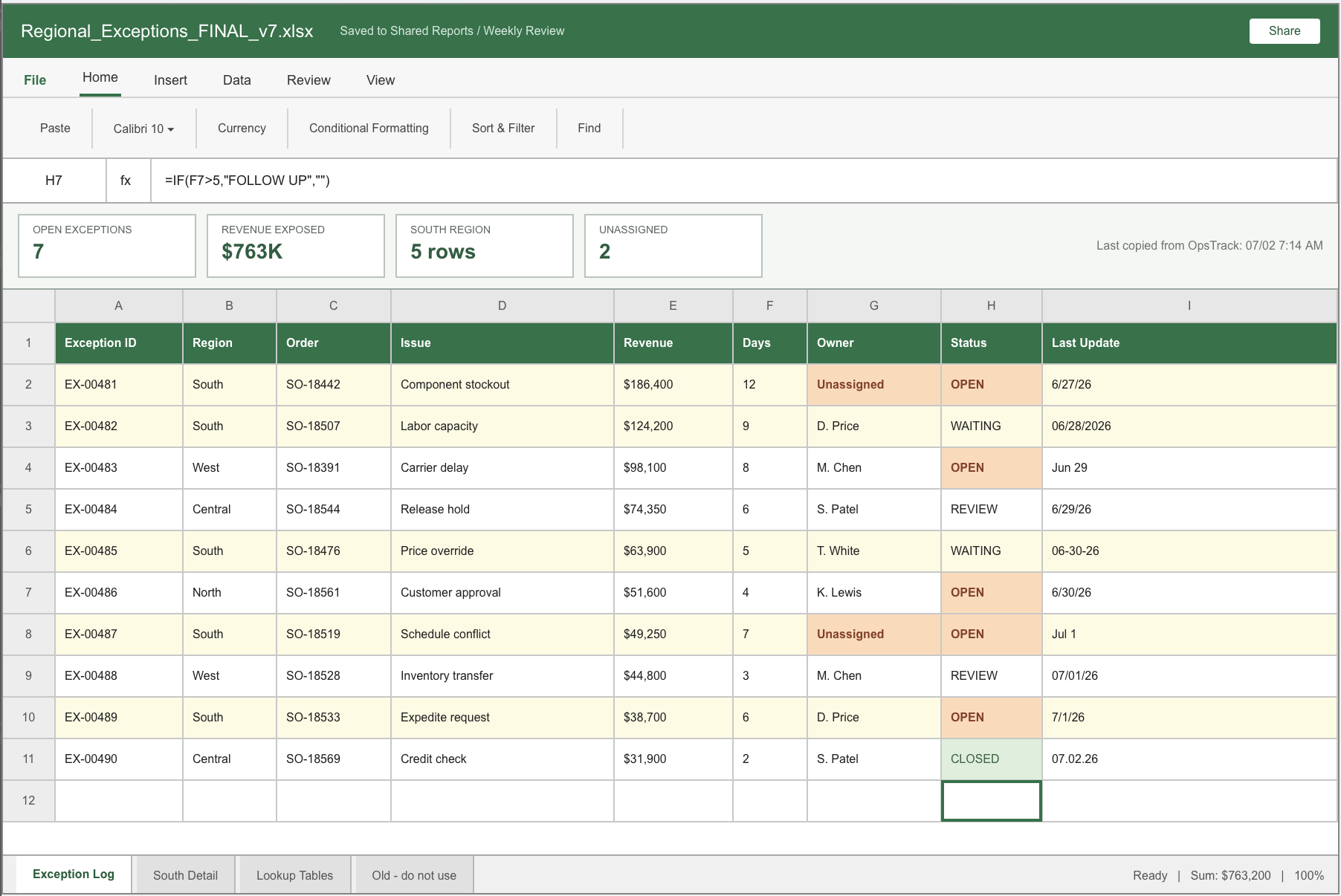Select column D header
The width and height of the screenshot is (1341, 896).
[x=503, y=305]
